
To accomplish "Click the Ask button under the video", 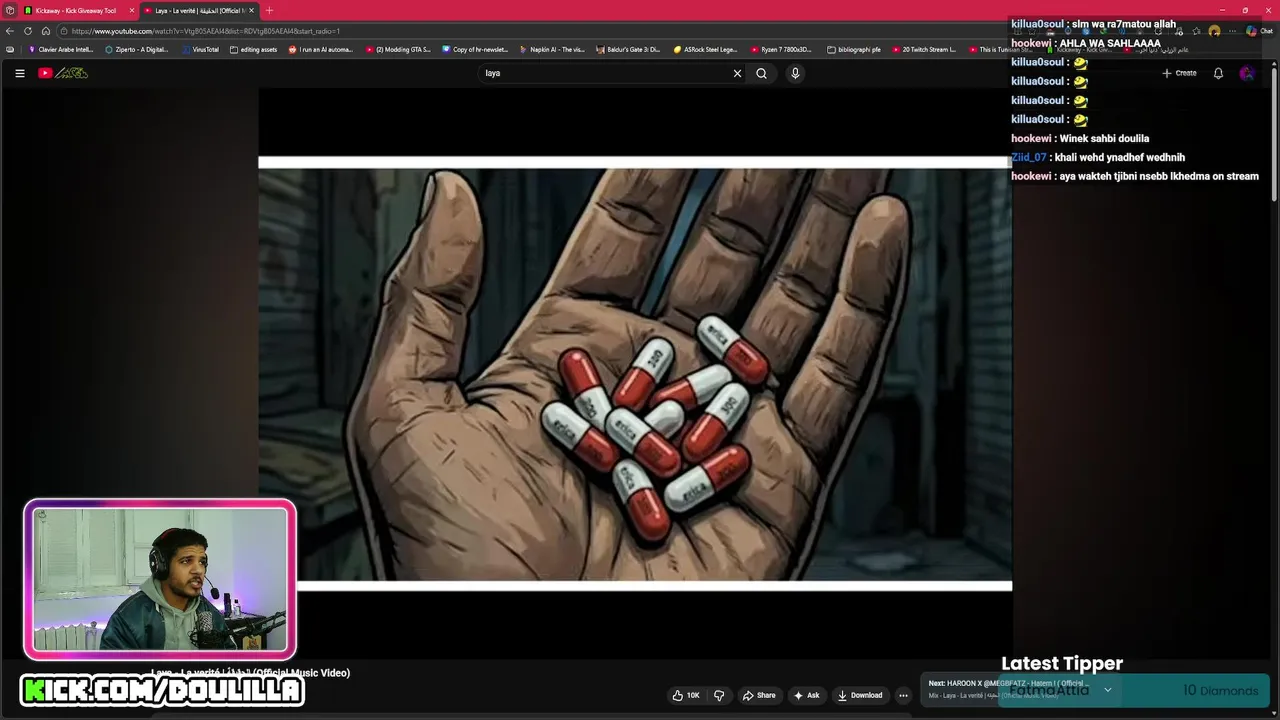I will point(807,695).
